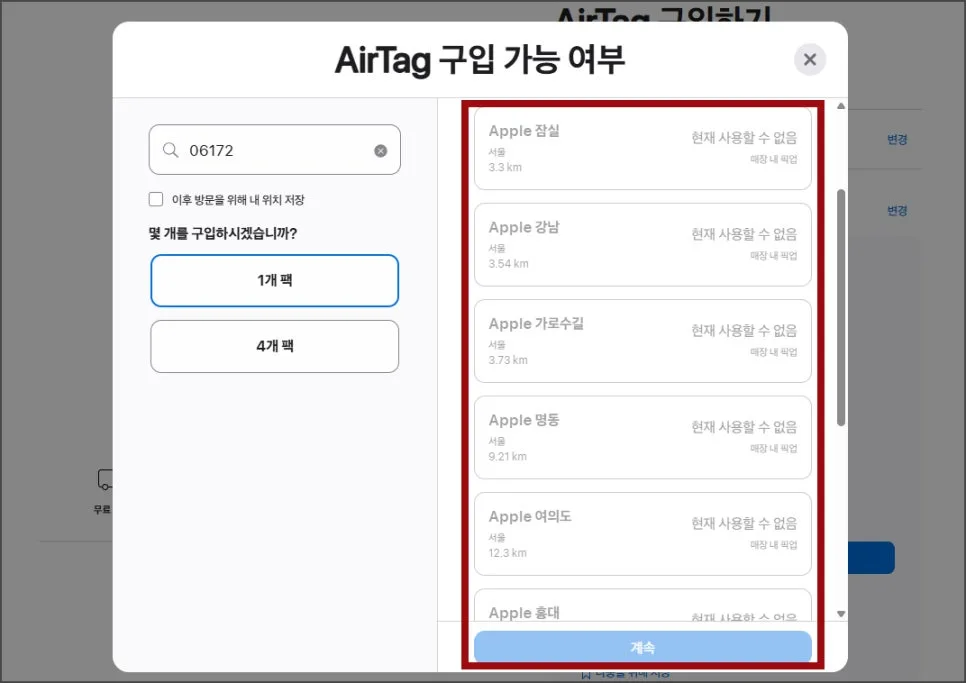966x683 pixels.
Task: Choose the Apple 명동 store card
Action: pos(643,437)
